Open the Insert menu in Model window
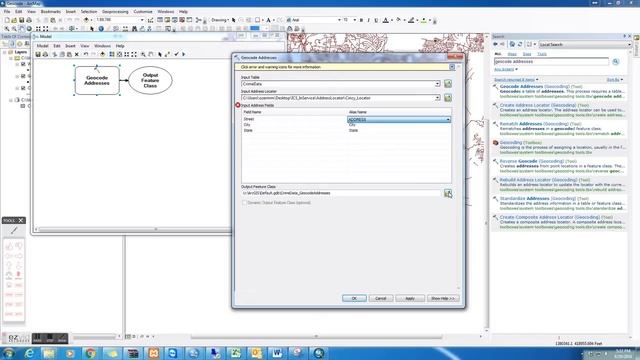The height and width of the screenshot is (360, 640). click(70, 46)
